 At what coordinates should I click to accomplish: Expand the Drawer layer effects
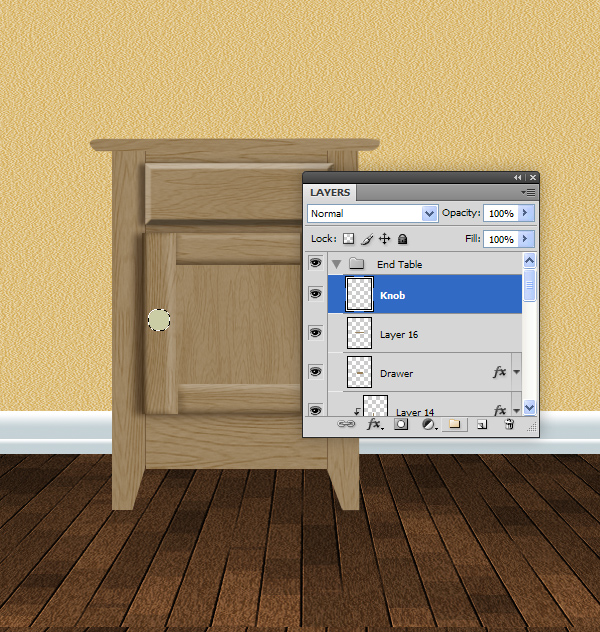click(x=516, y=372)
